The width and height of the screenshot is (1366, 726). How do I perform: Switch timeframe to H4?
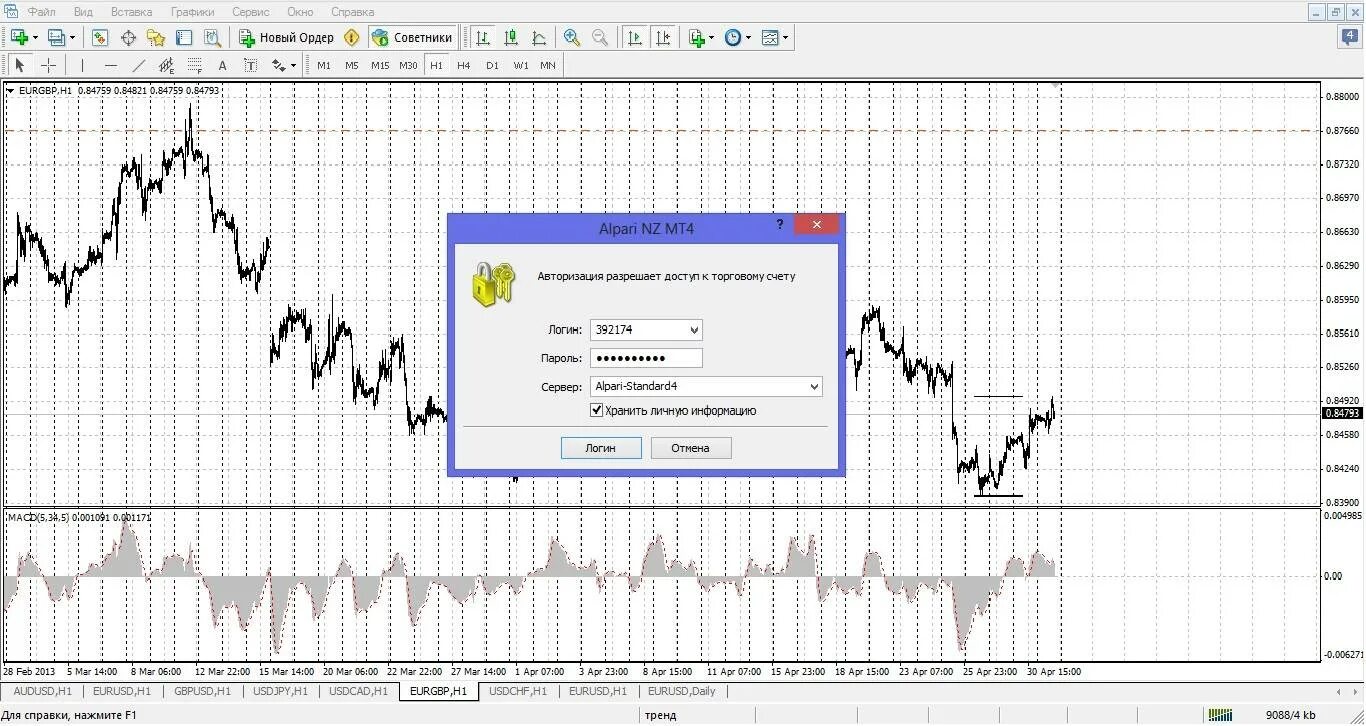click(464, 65)
